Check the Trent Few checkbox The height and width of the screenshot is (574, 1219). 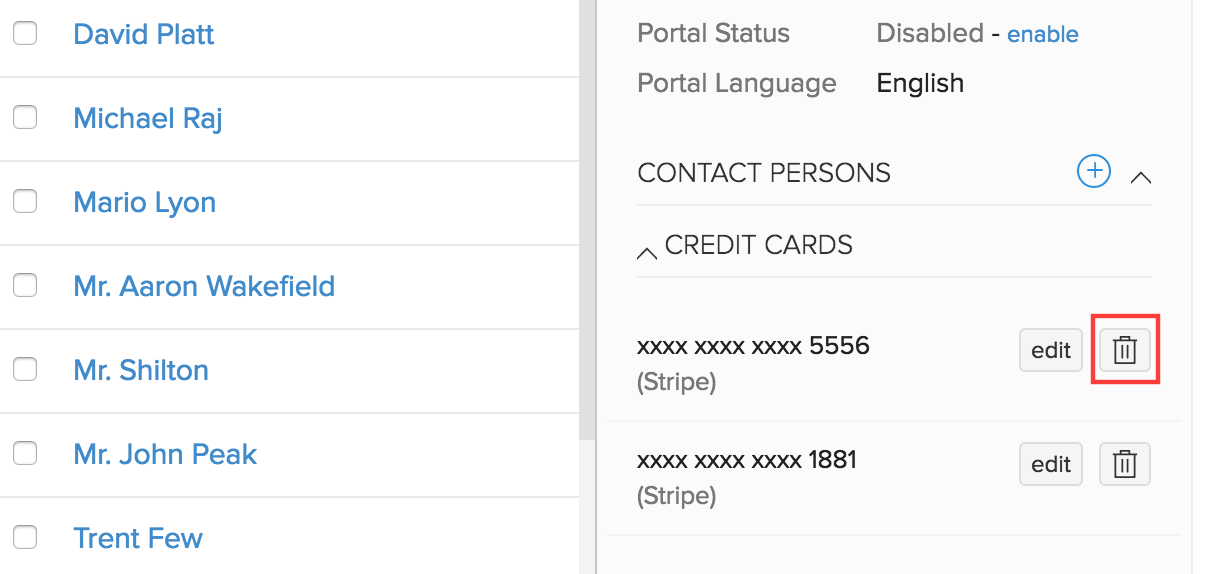25,538
